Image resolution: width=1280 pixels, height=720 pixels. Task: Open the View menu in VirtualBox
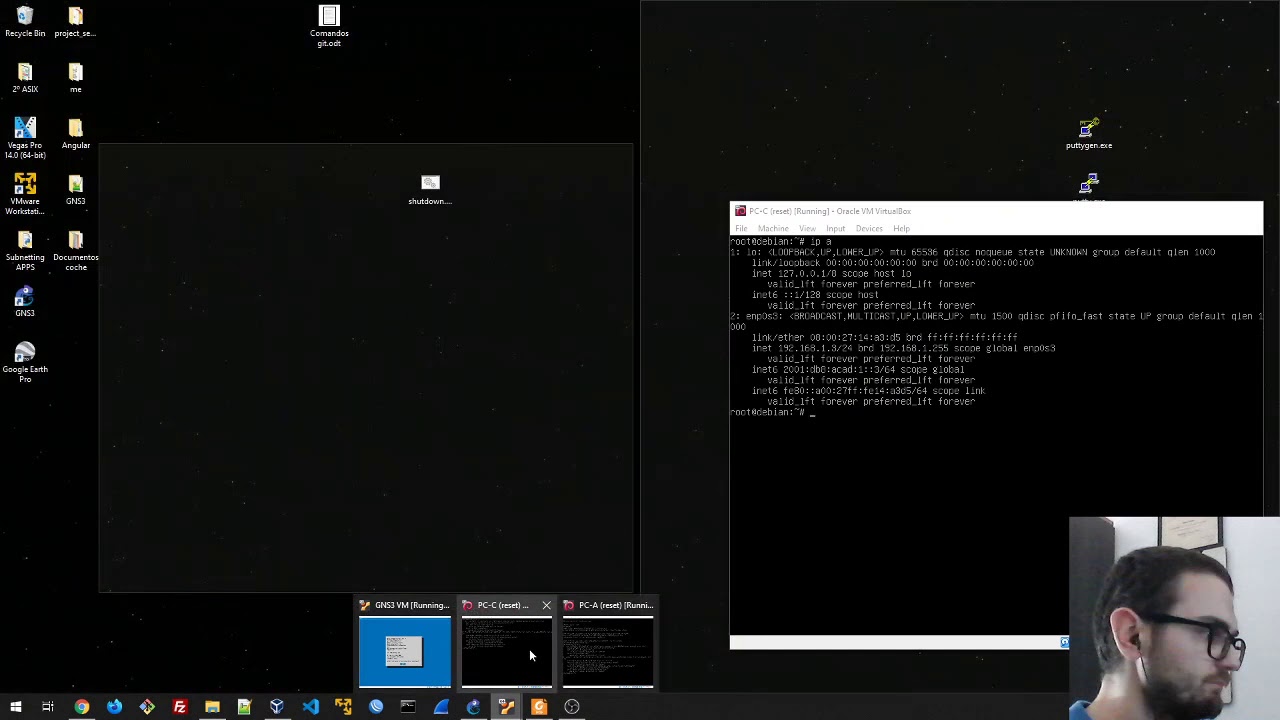point(807,229)
